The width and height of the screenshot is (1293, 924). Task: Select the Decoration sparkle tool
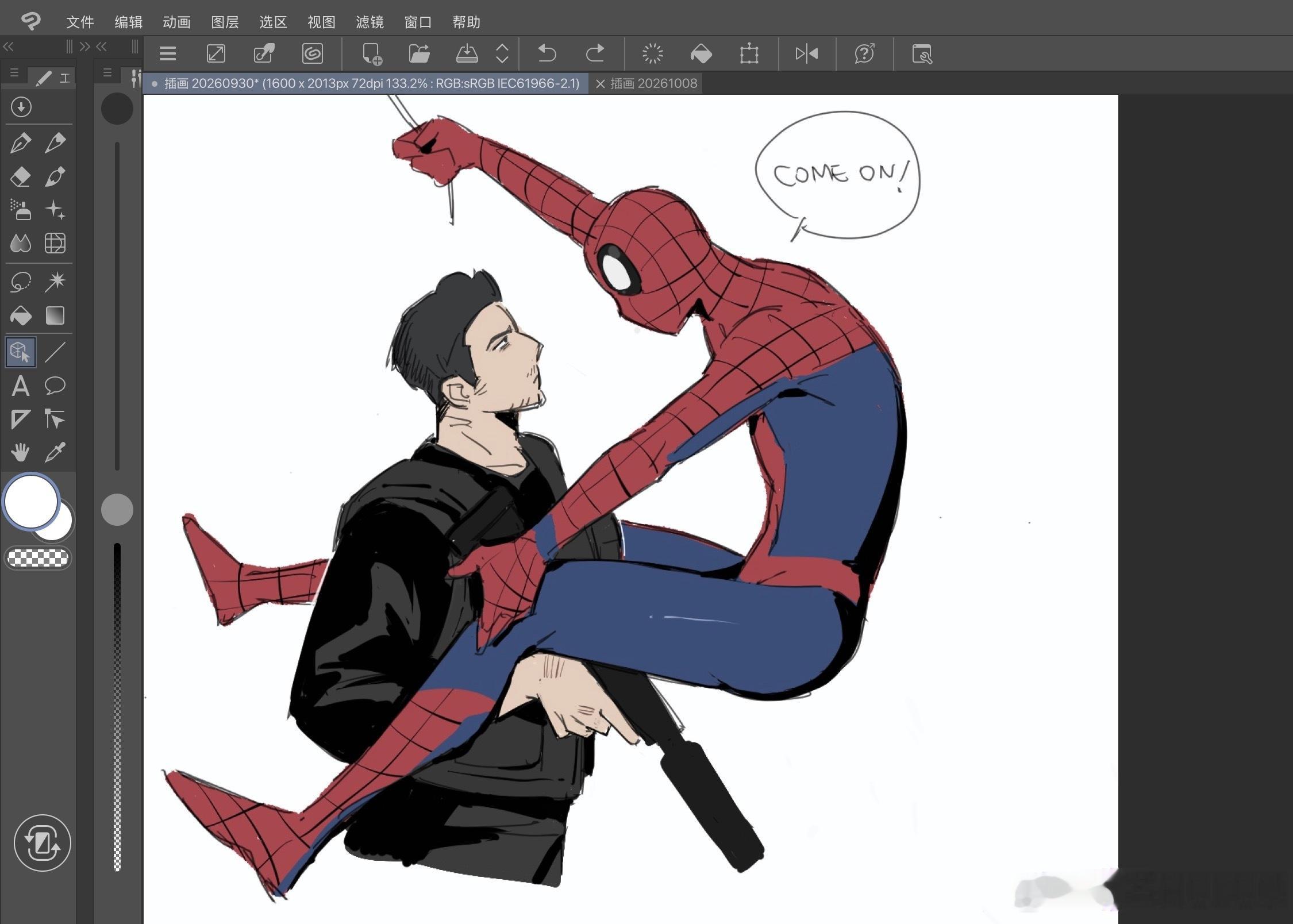(x=55, y=210)
